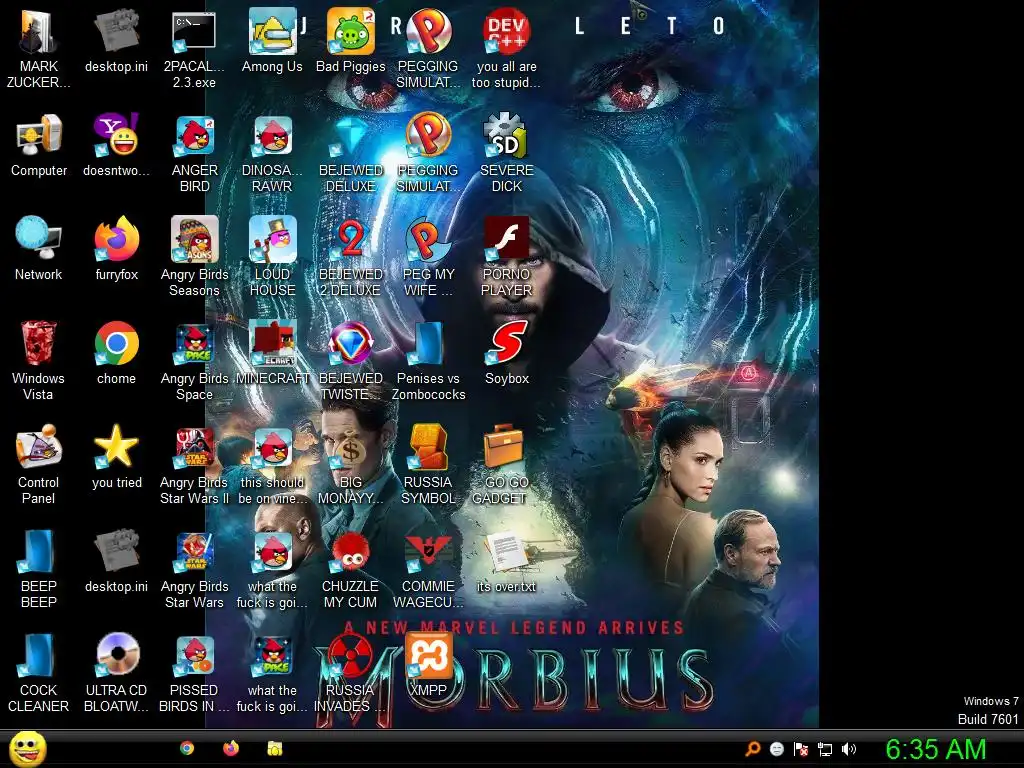Select the Windows Vista recycle bin icon
1024x768 pixels.
39,360
